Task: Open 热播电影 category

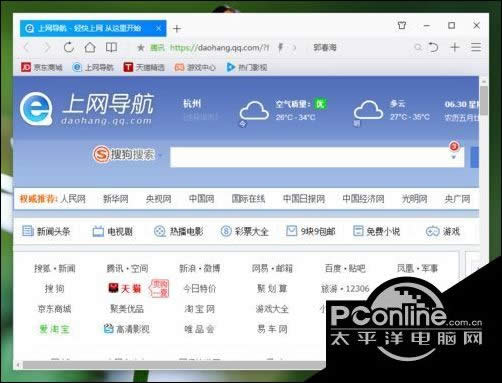Action: tap(178, 231)
